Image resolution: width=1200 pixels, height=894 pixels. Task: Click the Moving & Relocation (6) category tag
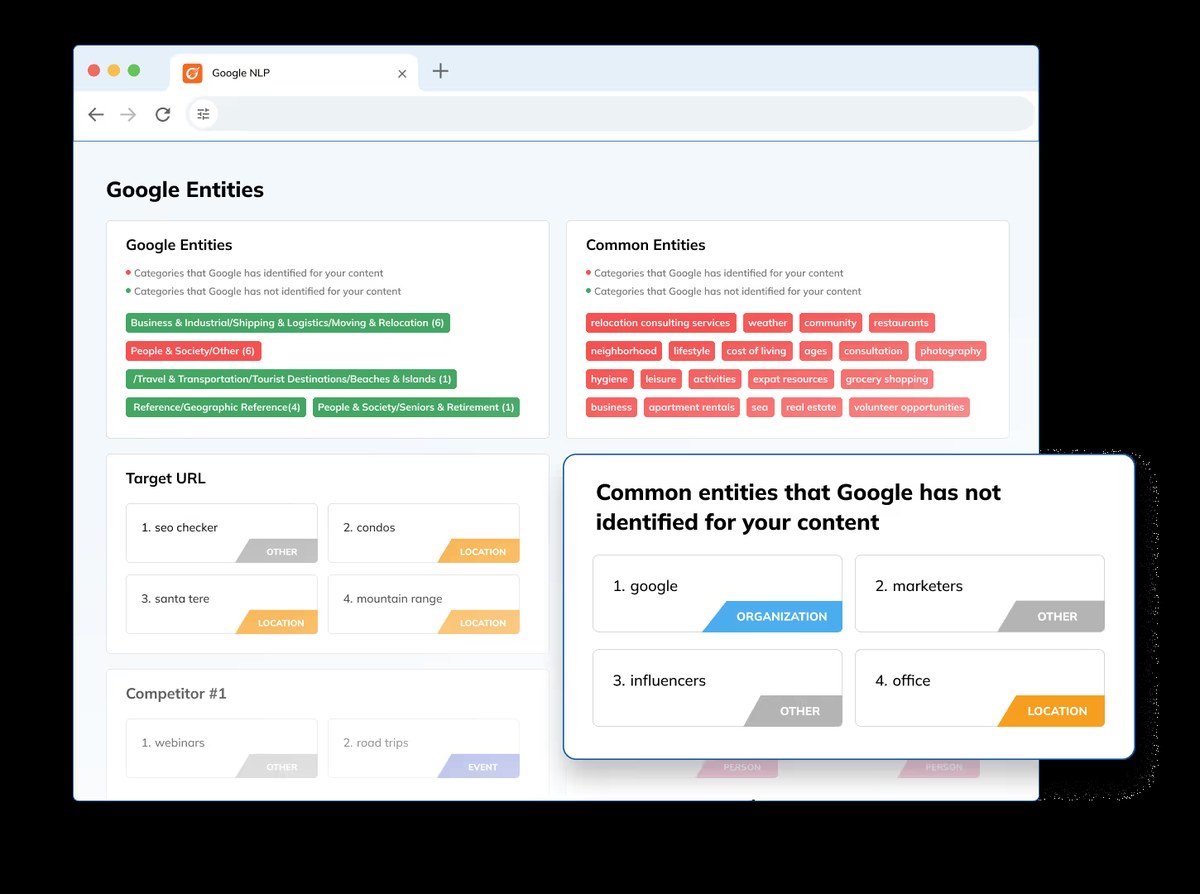(x=288, y=323)
